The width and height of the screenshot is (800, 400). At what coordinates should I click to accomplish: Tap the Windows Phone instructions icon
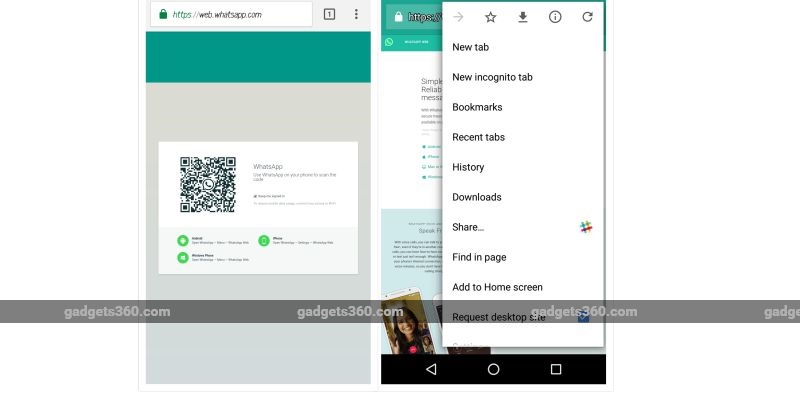click(183, 258)
